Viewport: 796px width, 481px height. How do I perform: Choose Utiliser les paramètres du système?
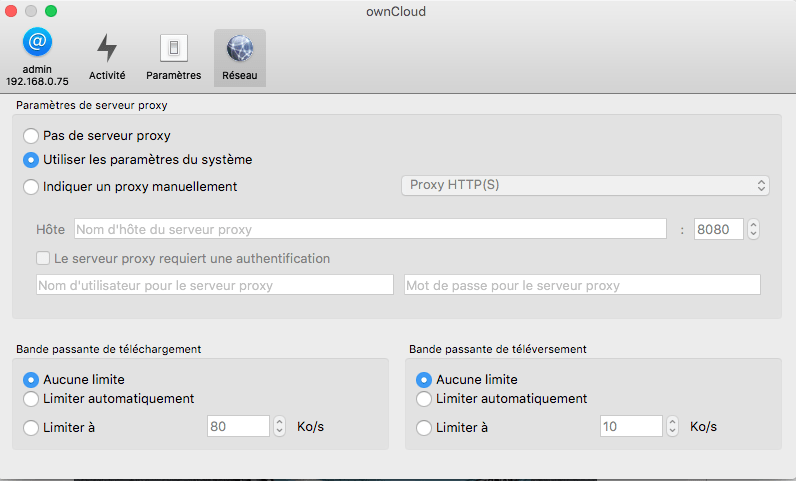[31, 159]
